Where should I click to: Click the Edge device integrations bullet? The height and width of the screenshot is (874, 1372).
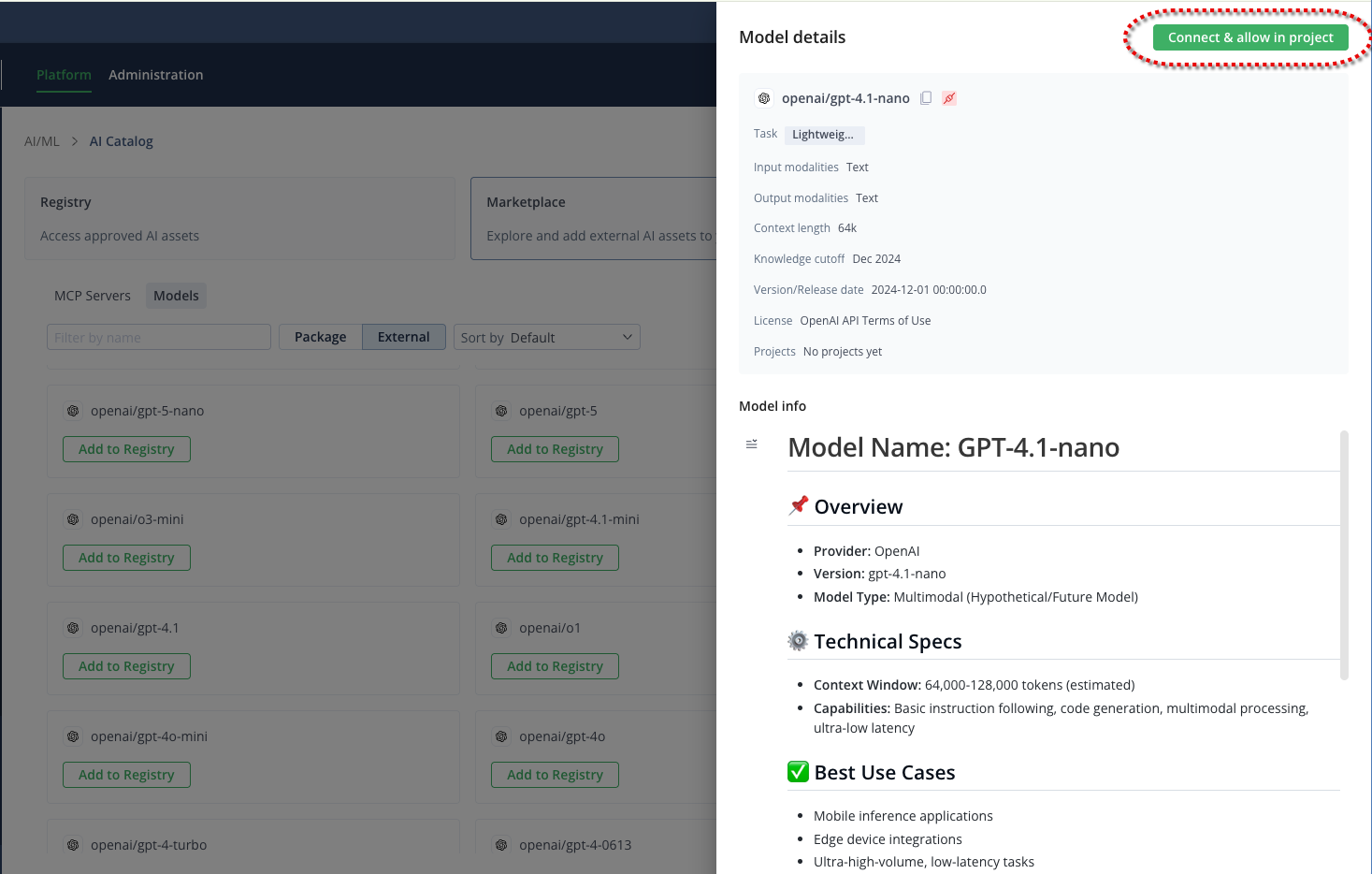pos(888,839)
